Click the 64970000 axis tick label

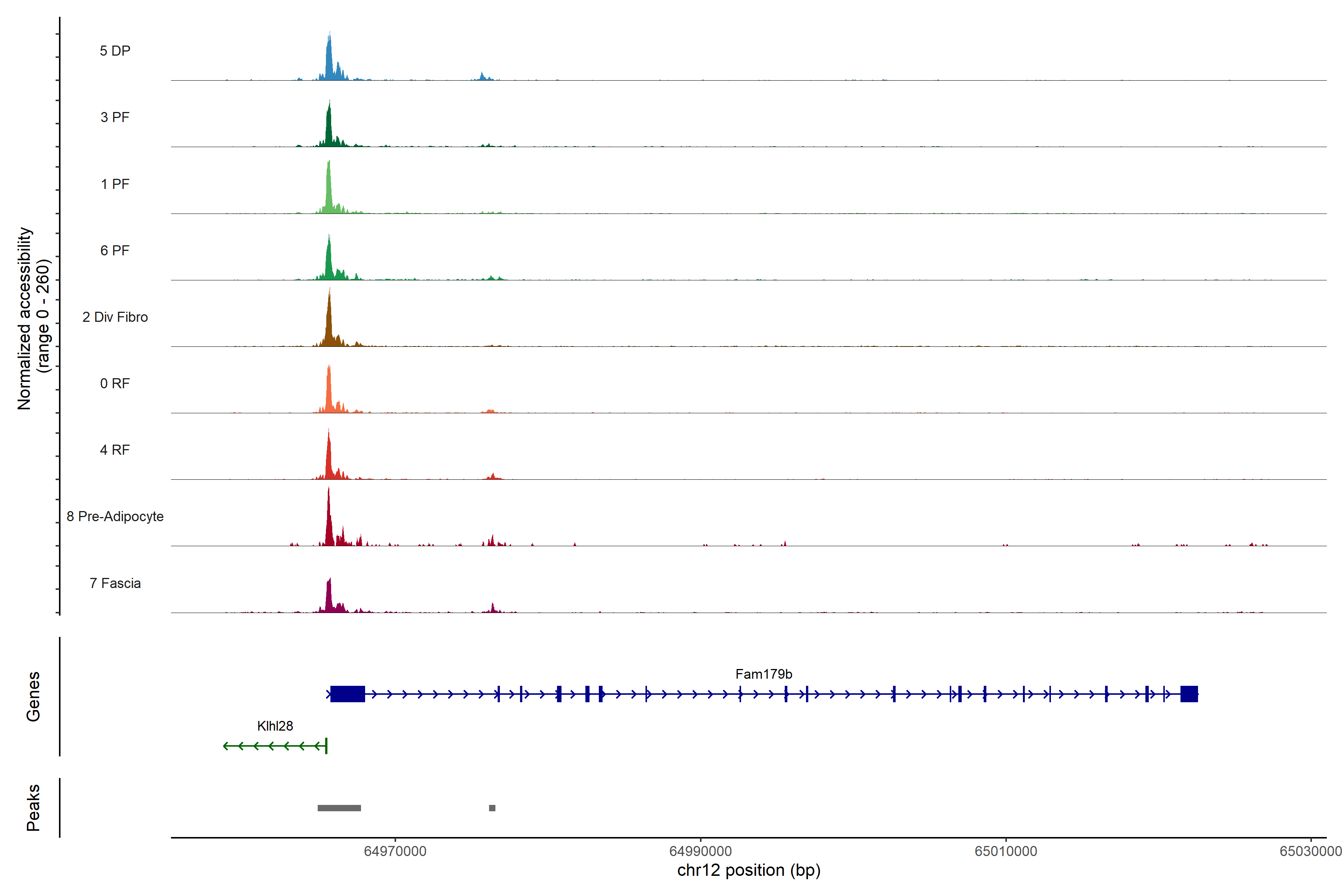[395, 851]
